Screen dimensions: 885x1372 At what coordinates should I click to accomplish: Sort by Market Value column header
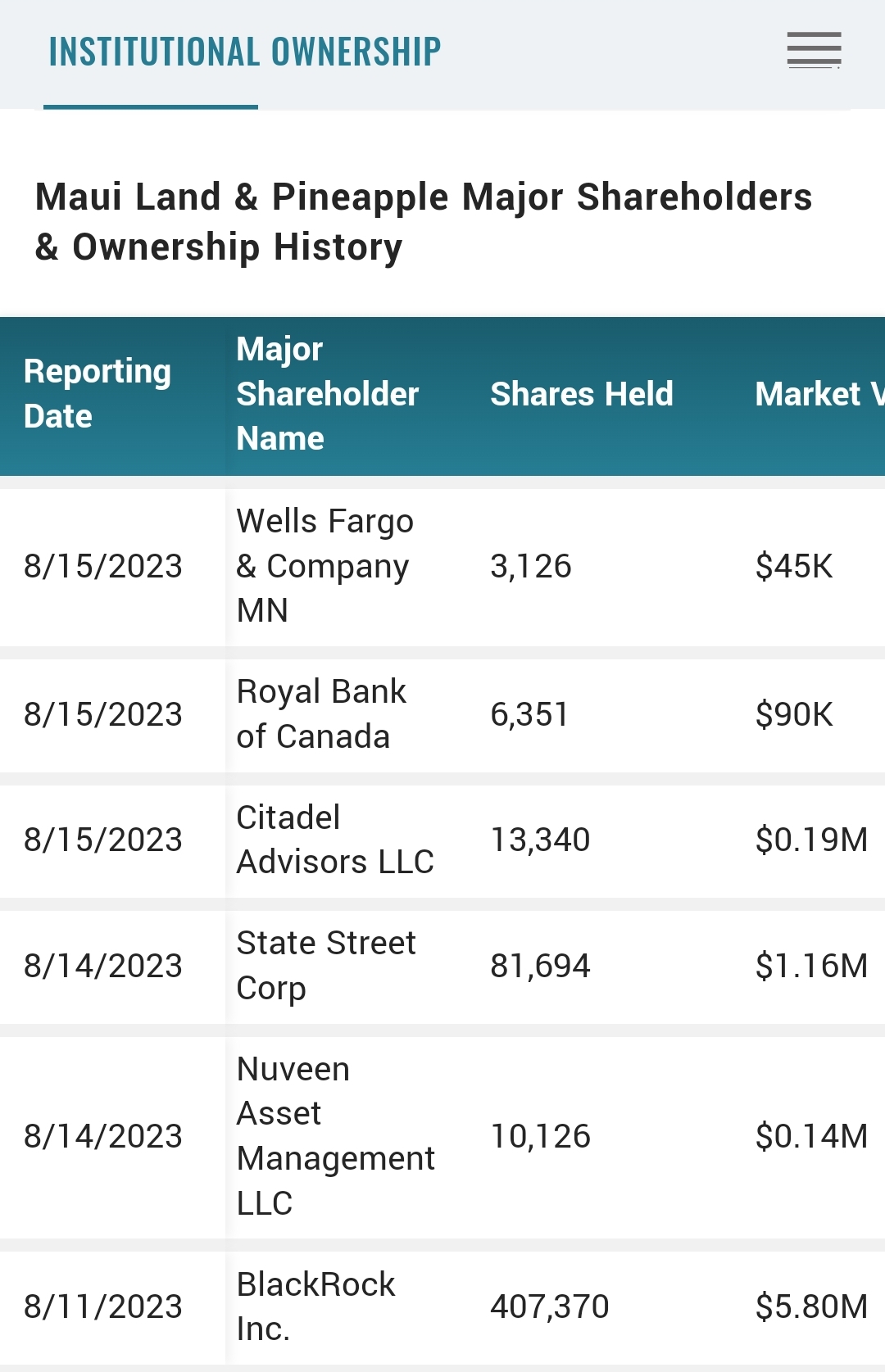pos(819,394)
